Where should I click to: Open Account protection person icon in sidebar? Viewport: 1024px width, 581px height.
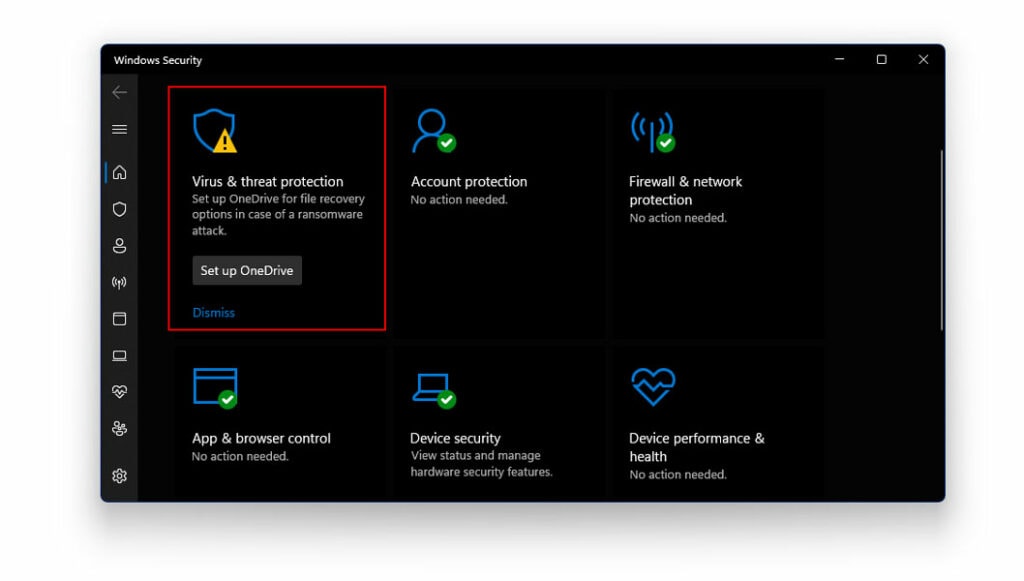tap(120, 245)
